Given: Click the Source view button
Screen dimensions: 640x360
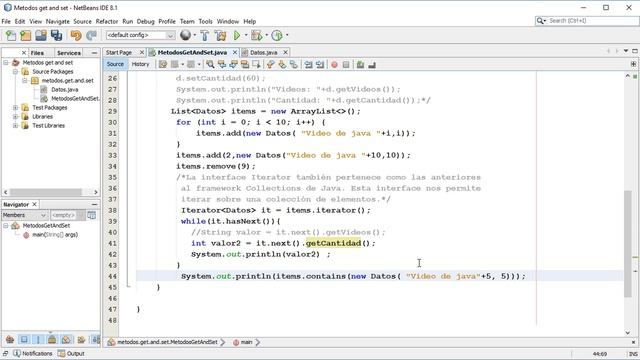Looking at the screenshot, I should click(x=115, y=64).
